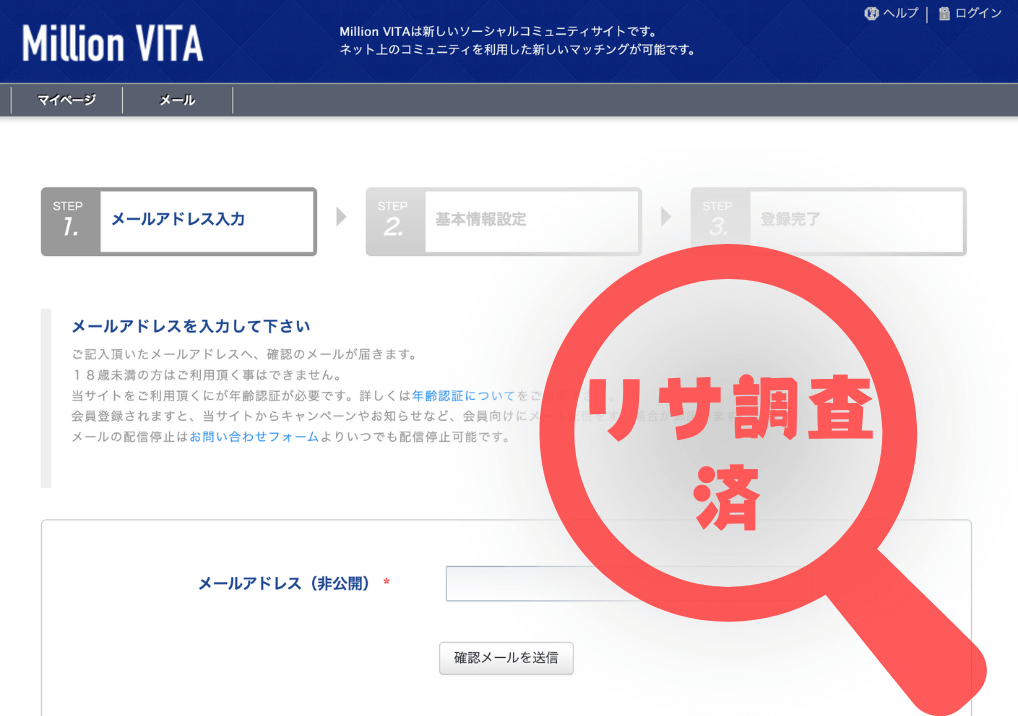Click the arrow between step 1 and 2

tap(342, 218)
